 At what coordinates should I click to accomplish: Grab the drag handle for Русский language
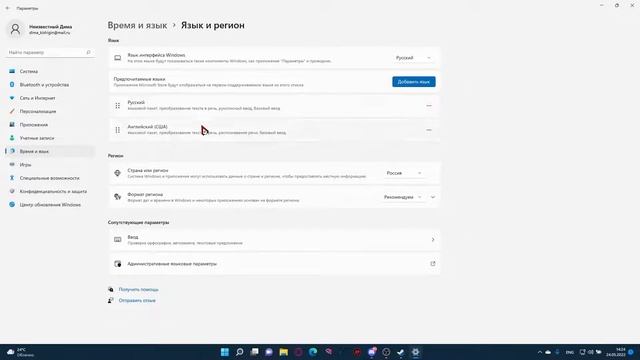[118, 106]
